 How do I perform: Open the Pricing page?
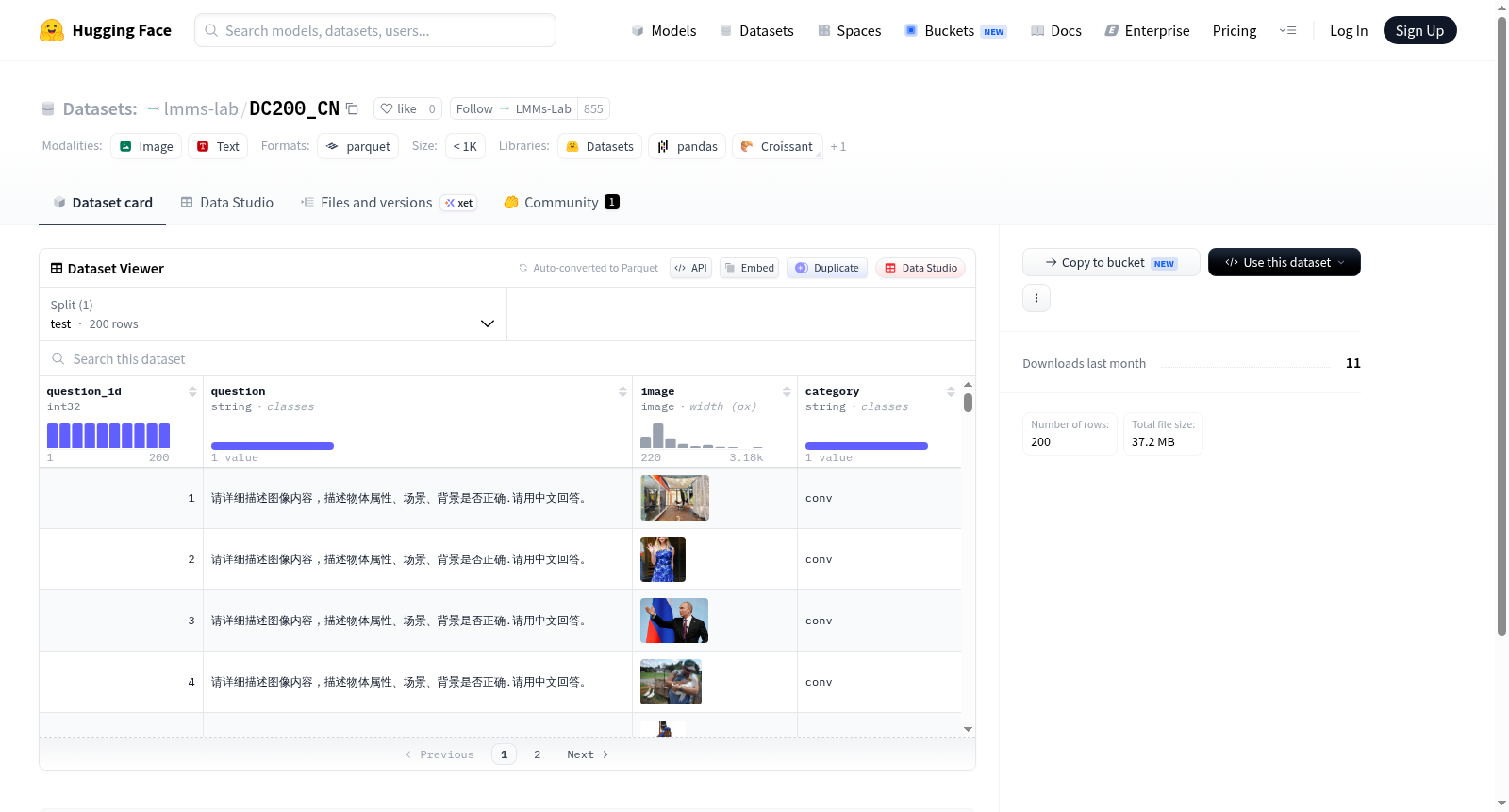click(1235, 31)
